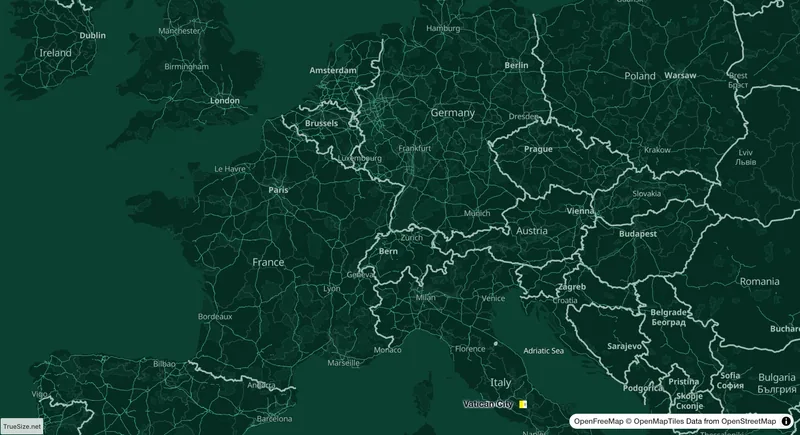Click the France country label

[268, 262]
